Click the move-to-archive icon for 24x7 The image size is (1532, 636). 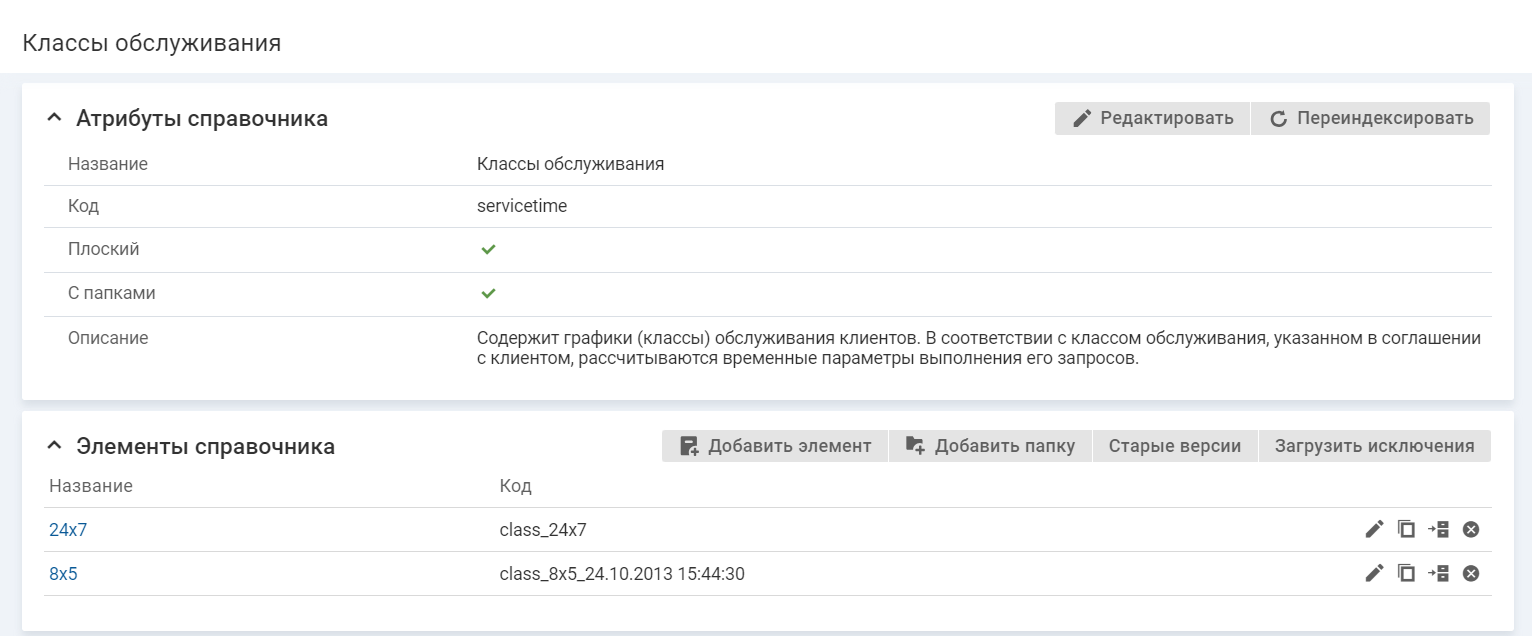coord(1438,529)
